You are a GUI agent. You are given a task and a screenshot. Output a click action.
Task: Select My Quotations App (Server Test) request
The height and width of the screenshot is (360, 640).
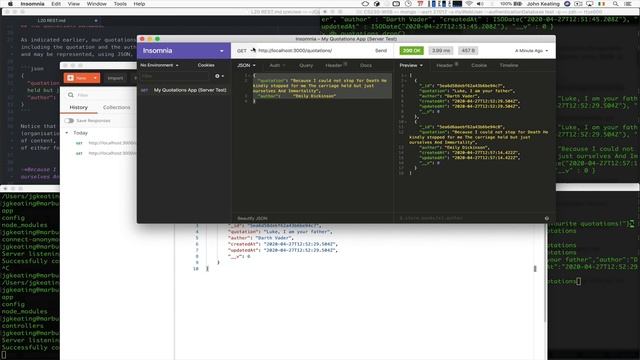point(184,90)
